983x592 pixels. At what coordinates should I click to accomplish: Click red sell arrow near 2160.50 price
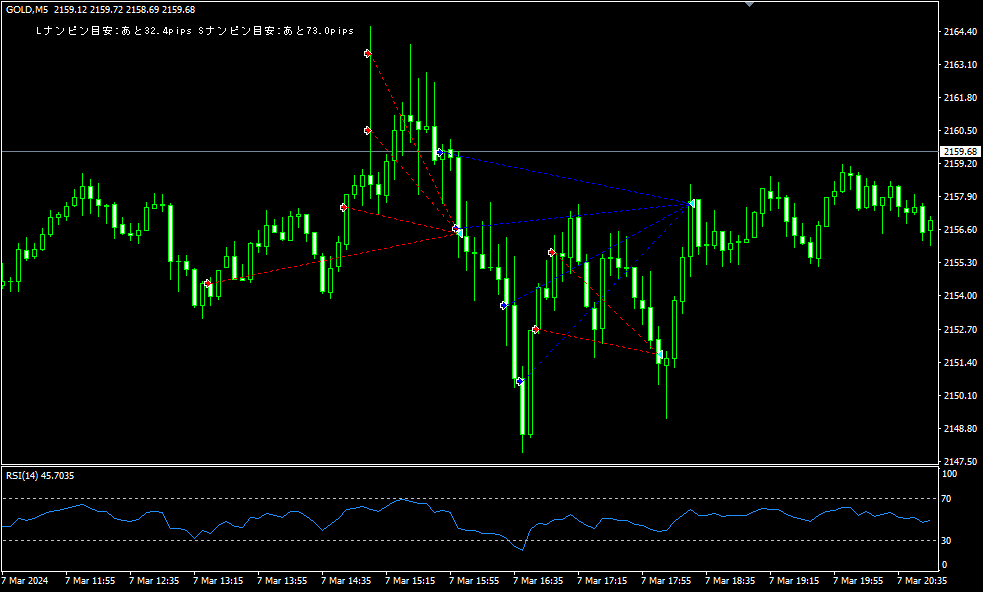pyautogui.click(x=368, y=131)
